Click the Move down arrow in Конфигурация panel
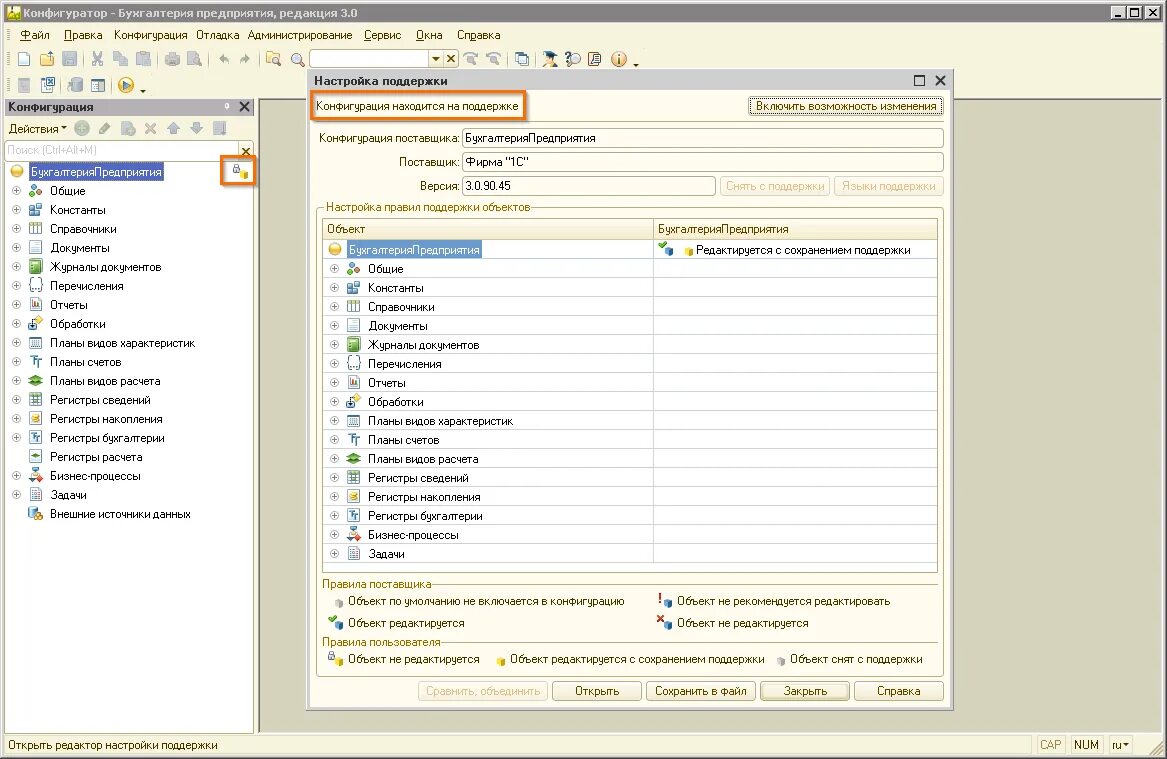1167x759 pixels. 196,129
